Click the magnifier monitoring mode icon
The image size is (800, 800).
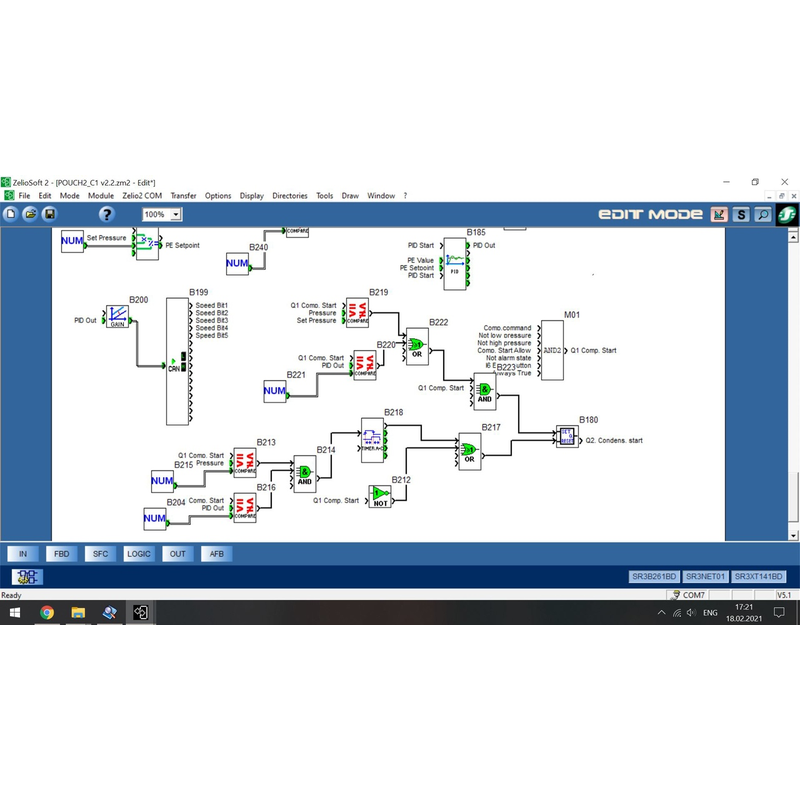coord(763,214)
